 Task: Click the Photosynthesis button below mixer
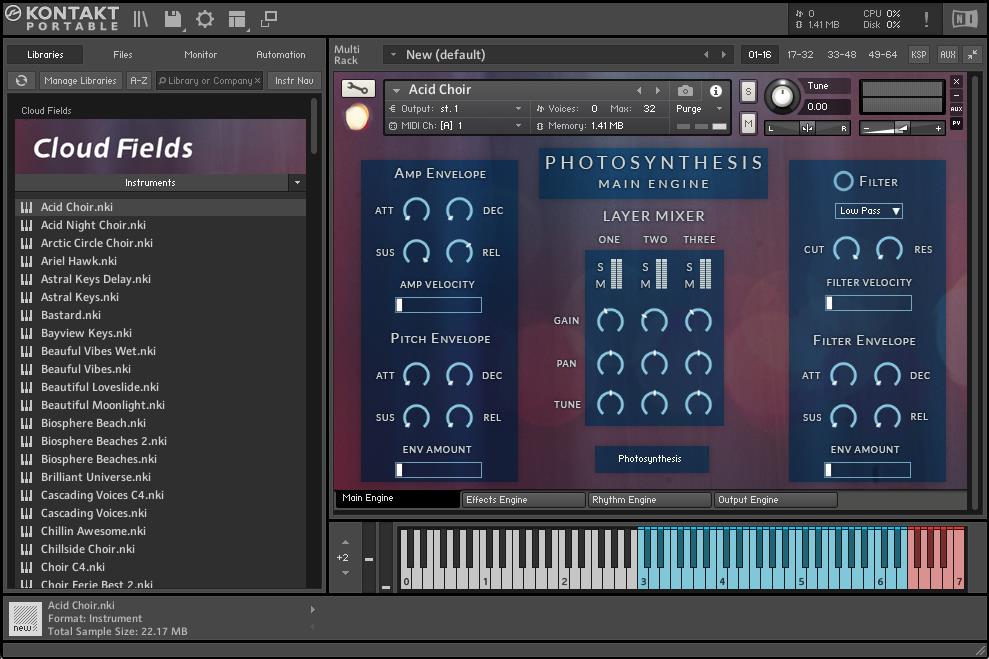tap(650, 459)
